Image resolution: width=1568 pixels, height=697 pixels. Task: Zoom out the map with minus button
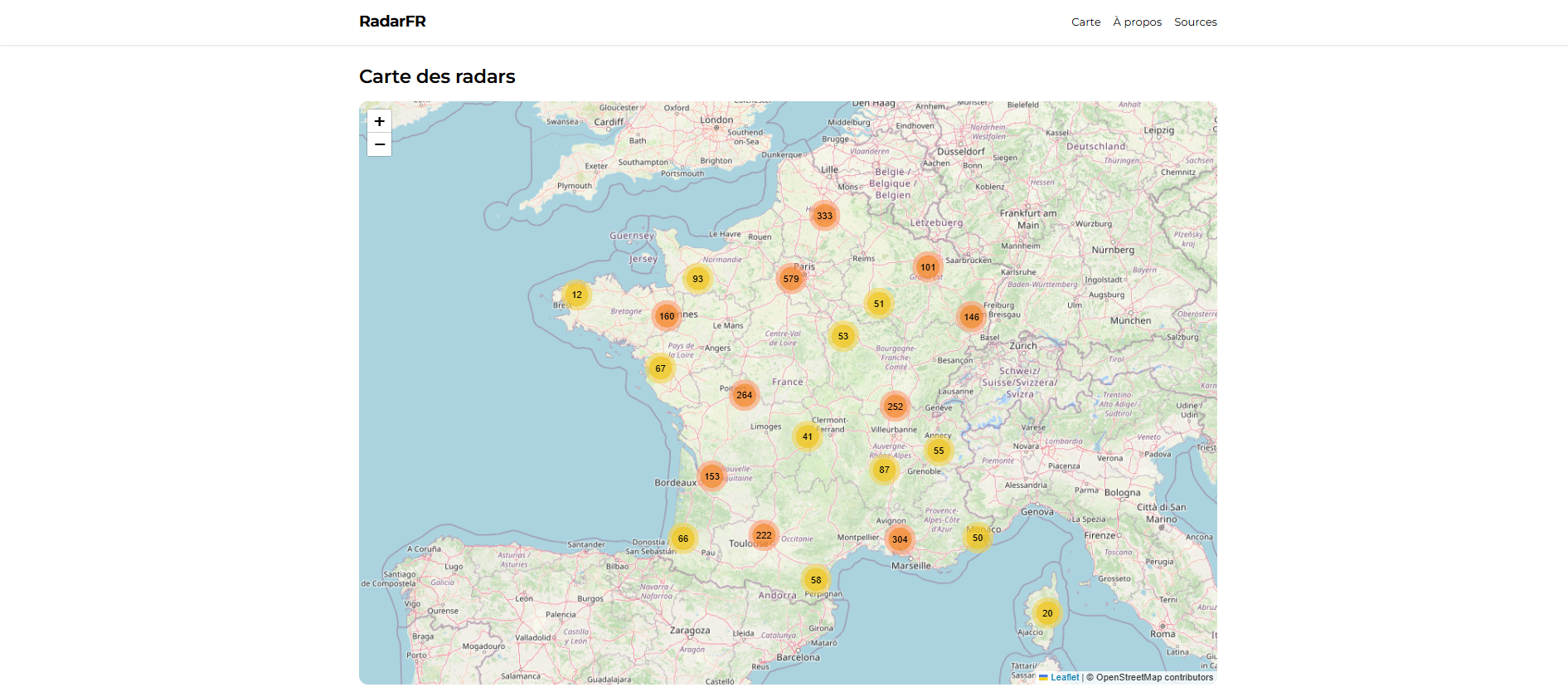(379, 144)
